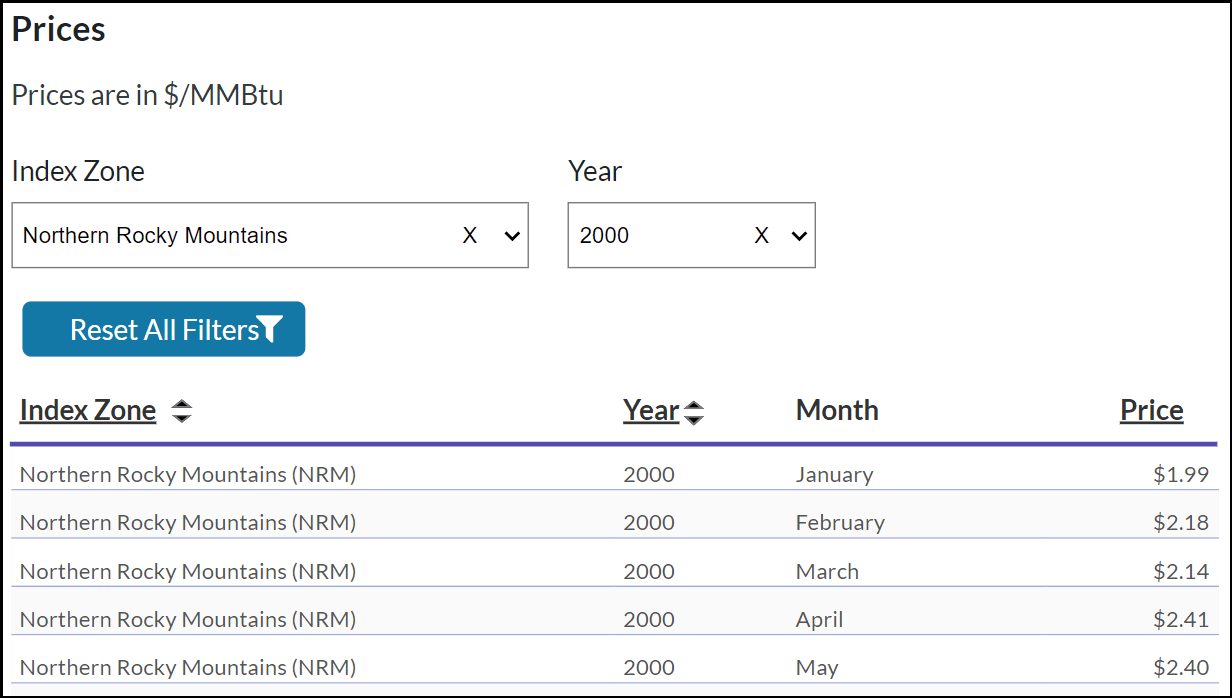Screen dimensions: 1232x698
Task: Sort table by Price column header
Action: pyautogui.click(x=1151, y=411)
